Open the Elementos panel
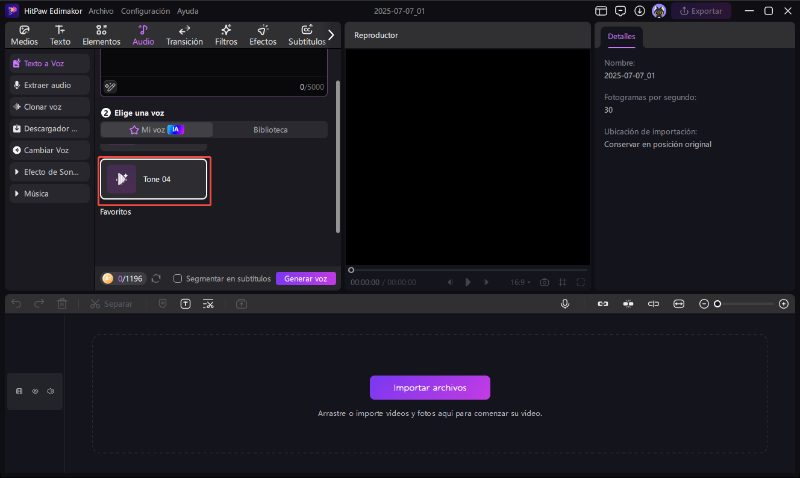800x478 pixels. click(102, 35)
